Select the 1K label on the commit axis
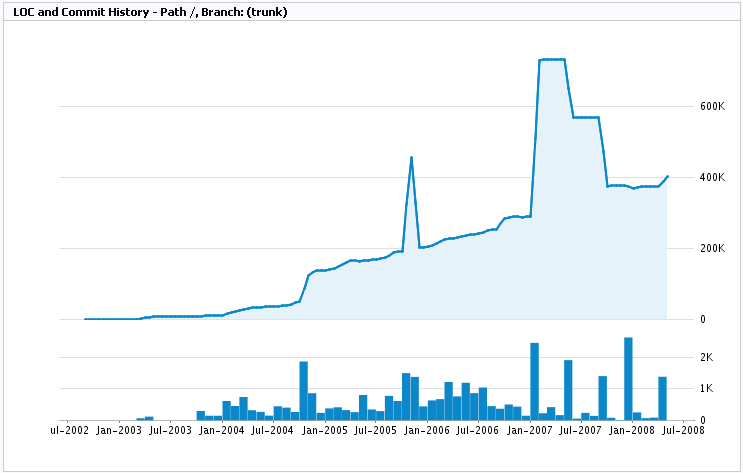Viewport: 743px width, 473px height. [x=705, y=388]
